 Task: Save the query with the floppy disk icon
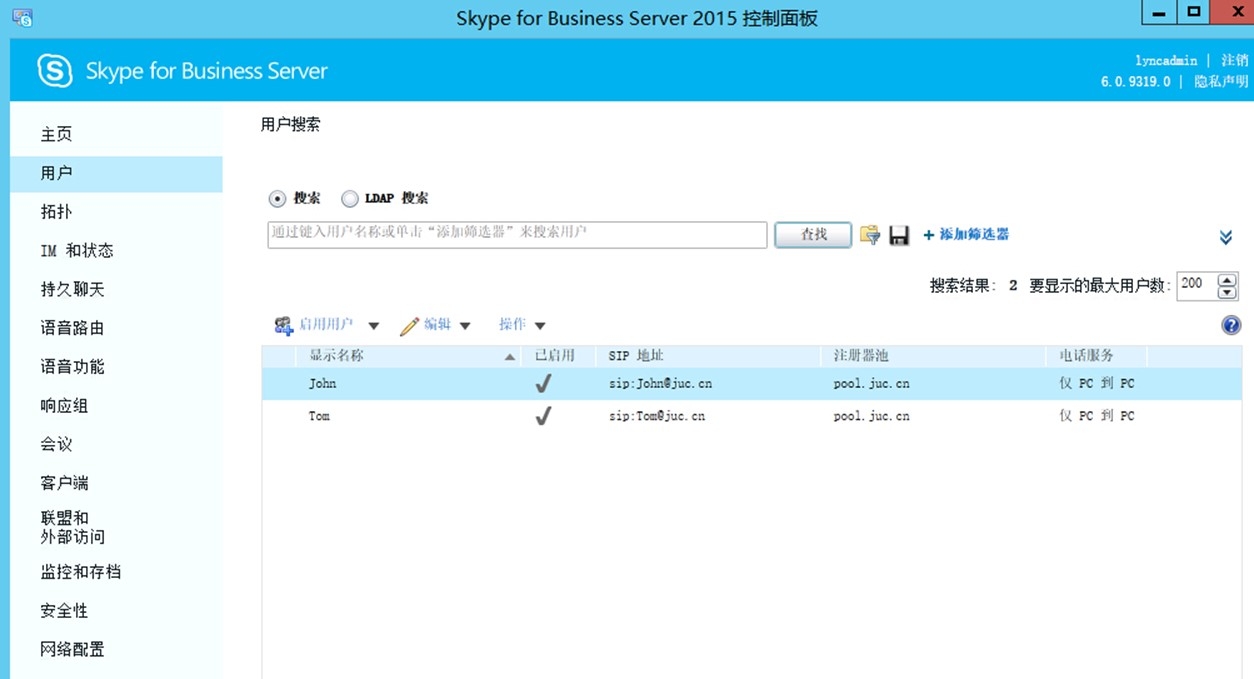[x=899, y=235]
